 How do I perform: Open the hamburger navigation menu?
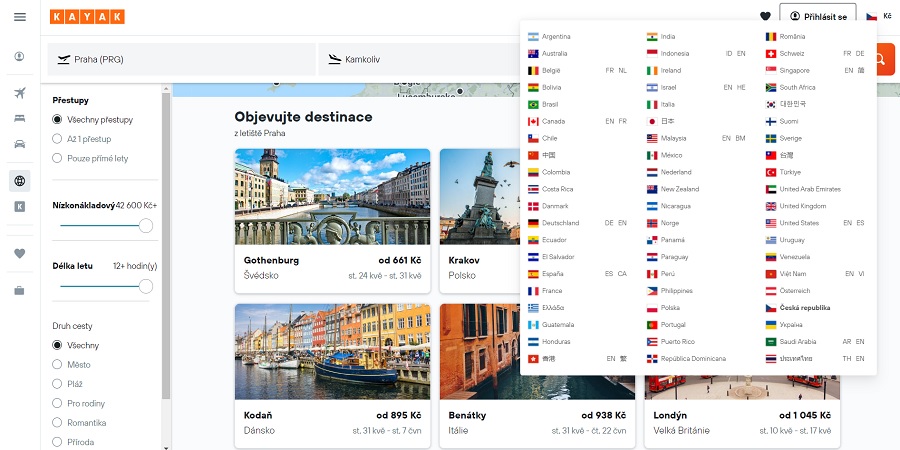click(20, 17)
